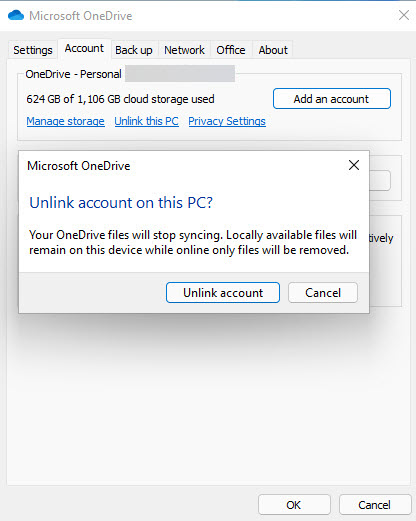This screenshot has width=416, height=521.
Task: Open the Back up tab
Action: (x=134, y=50)
